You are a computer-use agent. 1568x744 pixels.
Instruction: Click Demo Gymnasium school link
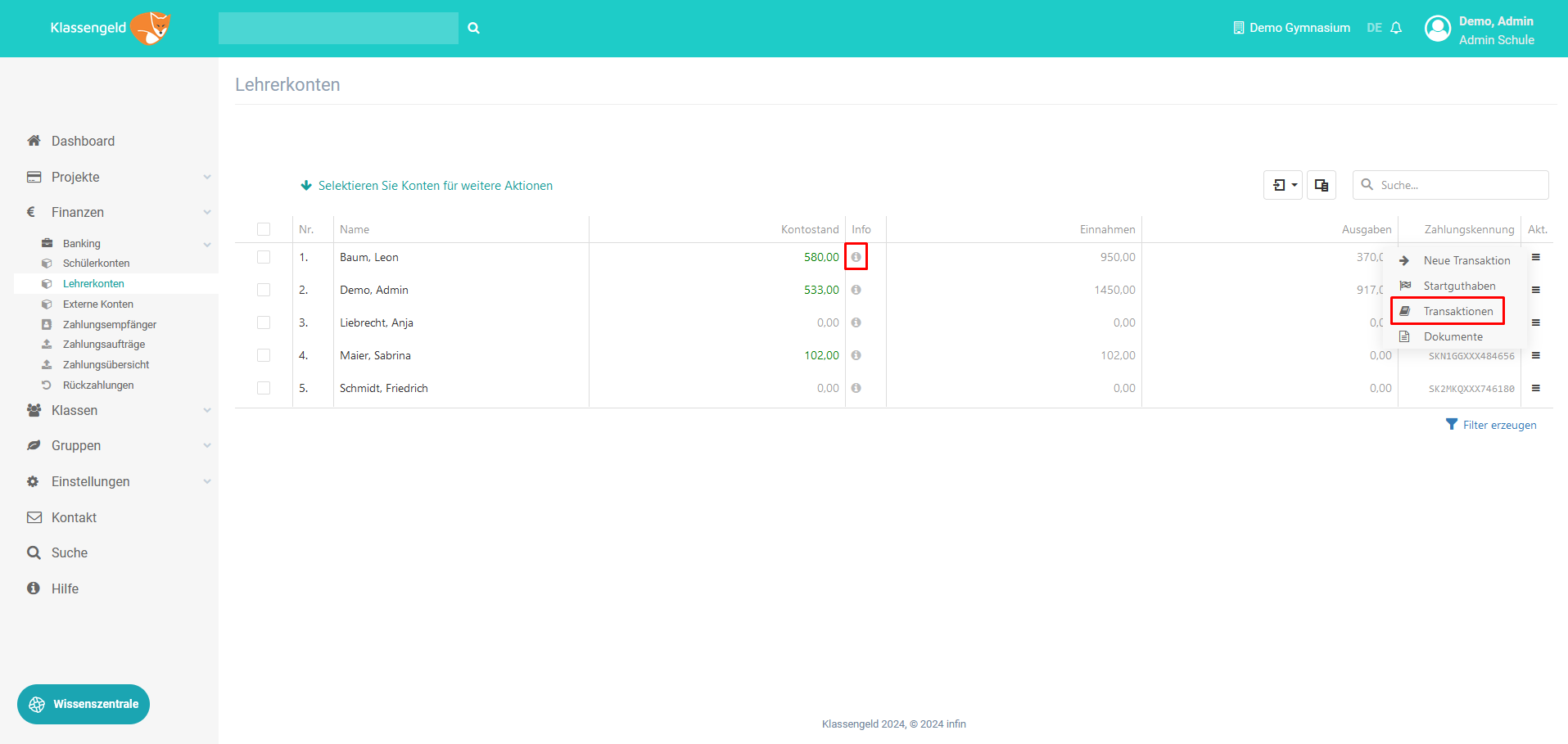(x=1299, y=28)
